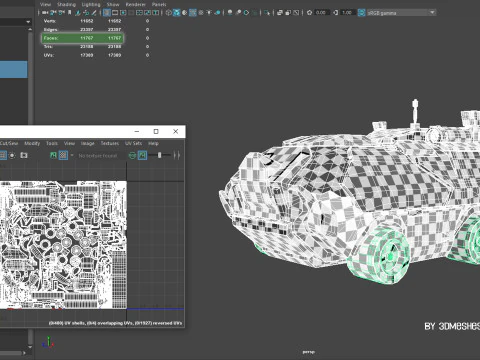Toggle the Film Gate icon
This screenshot has width=480, height=360.
[x=115, y=13]
